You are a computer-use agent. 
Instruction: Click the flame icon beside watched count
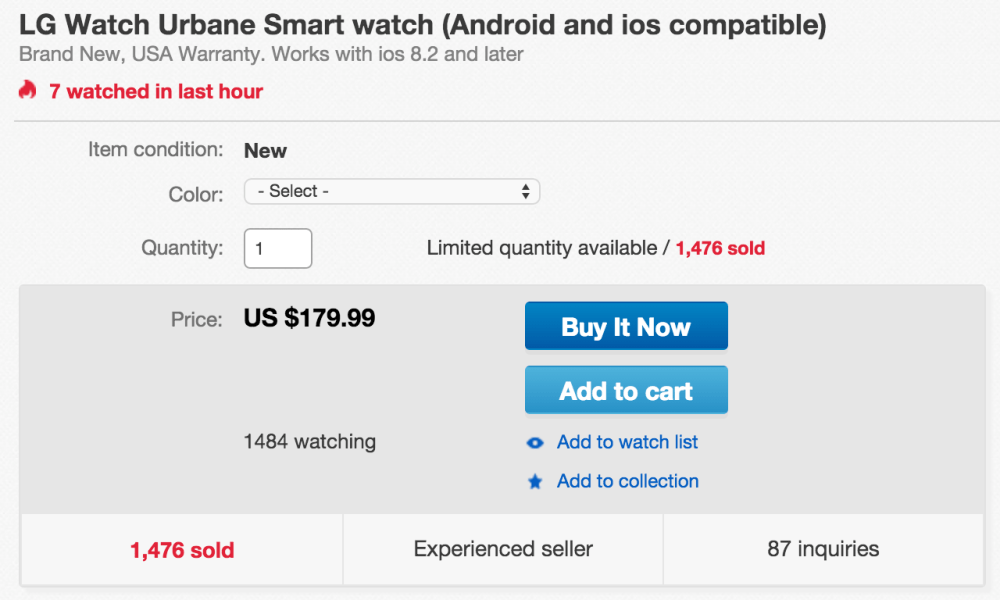(x=27, y=90)
